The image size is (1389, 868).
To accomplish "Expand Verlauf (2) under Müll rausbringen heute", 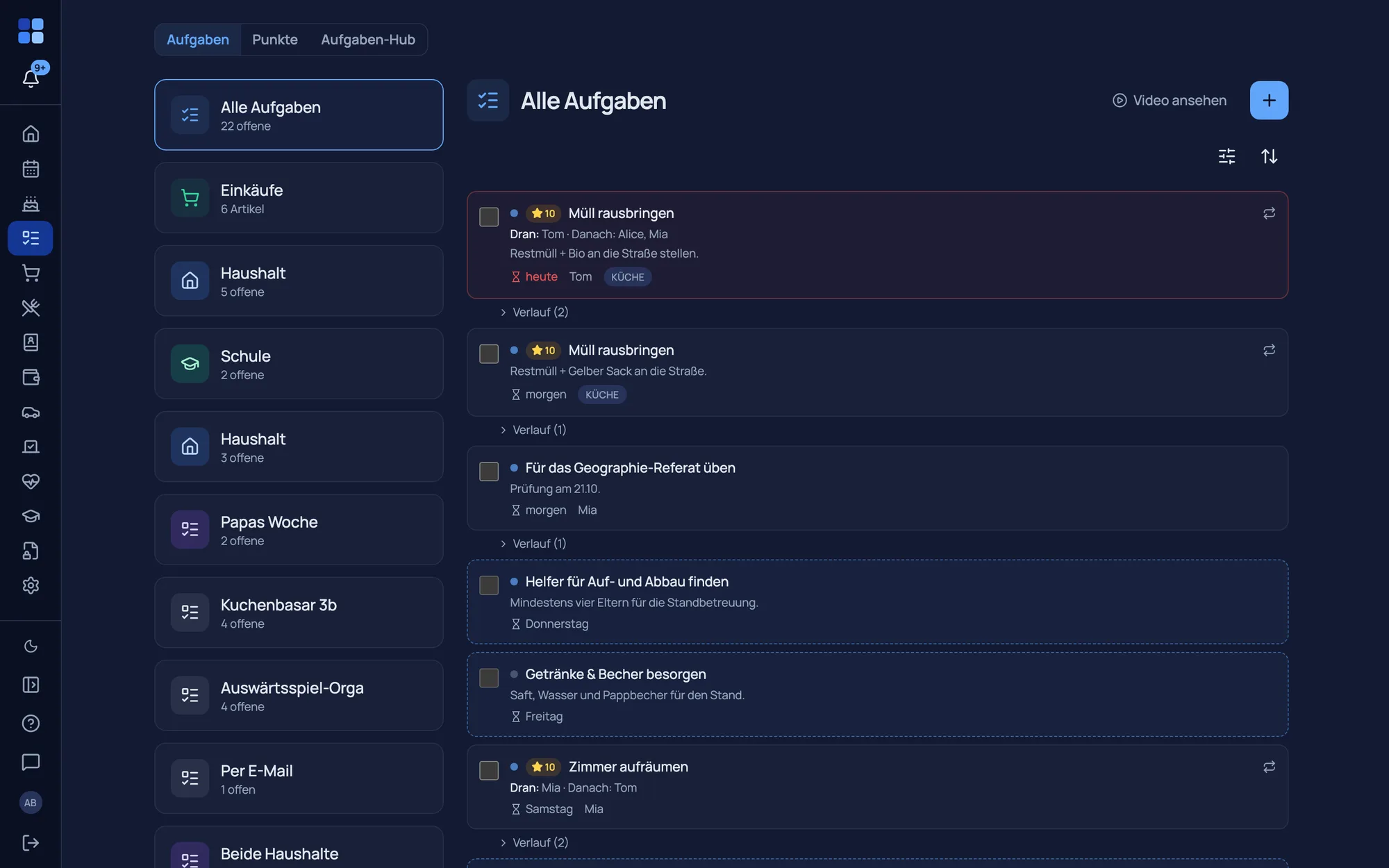I will (x=534, y=312).
